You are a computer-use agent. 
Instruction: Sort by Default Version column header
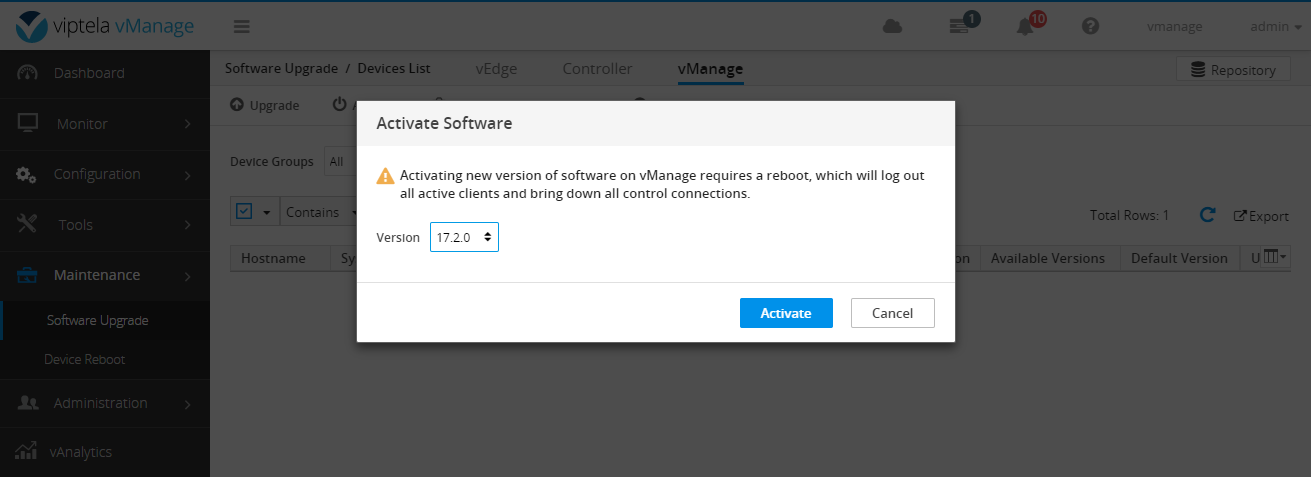[x=1179, y=258]
